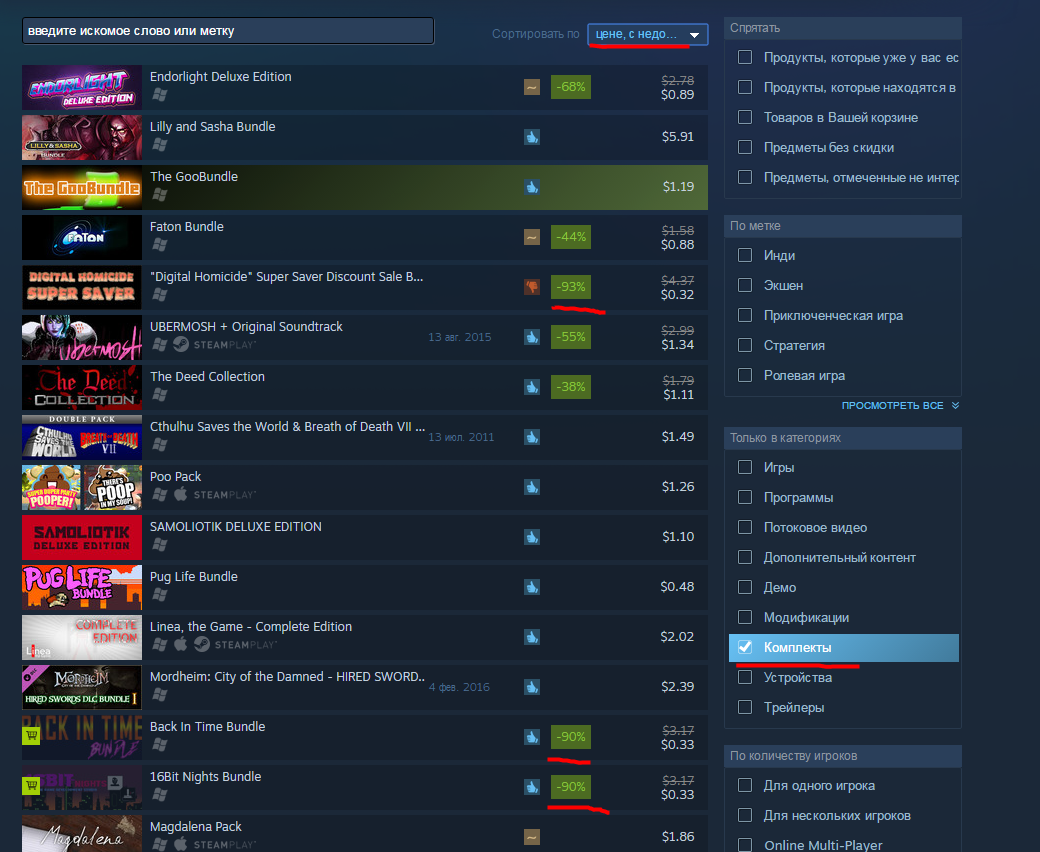Screen dimensions: 1040x852
Task: Collapse the 'По количеству игроков' section header
Action: (x=842, y=756)
